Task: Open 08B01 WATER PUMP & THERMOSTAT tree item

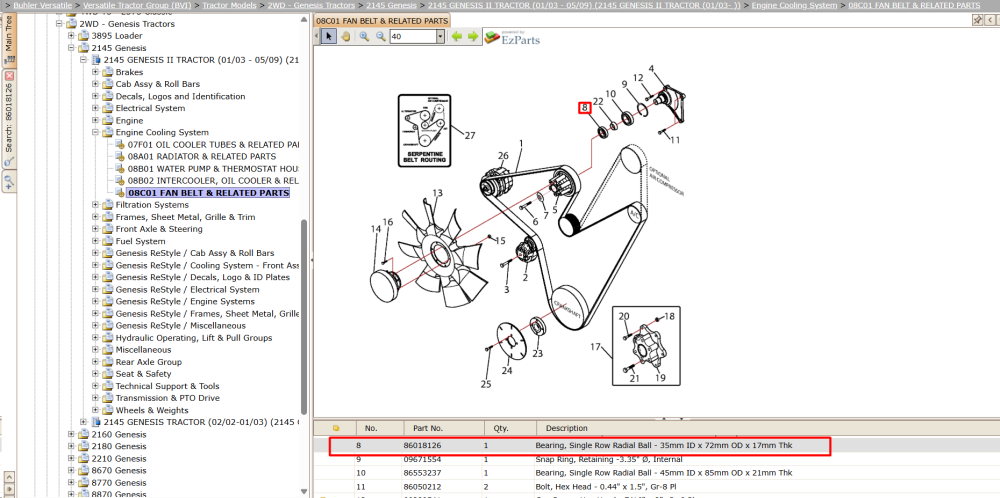Action: point(213,168)
